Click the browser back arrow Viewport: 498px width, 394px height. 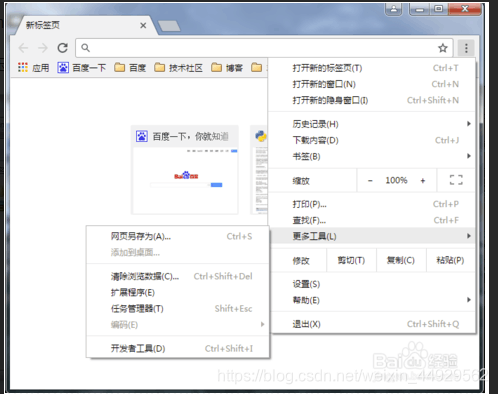click(23, 48)
